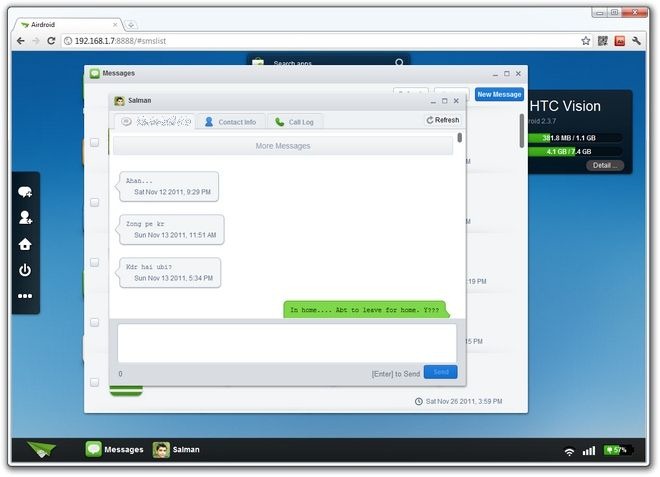Switch to the Salman taskbar item

(x=176, y=450)
